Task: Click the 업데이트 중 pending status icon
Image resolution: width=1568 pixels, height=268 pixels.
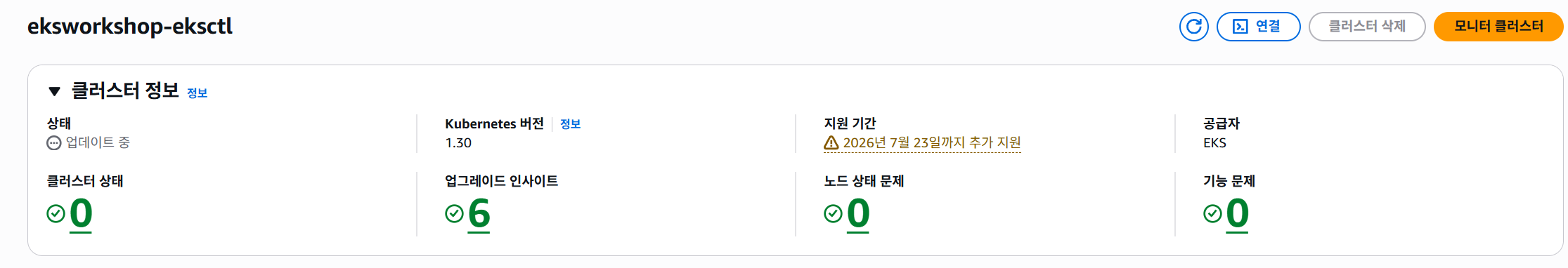Action: [54, 143]
